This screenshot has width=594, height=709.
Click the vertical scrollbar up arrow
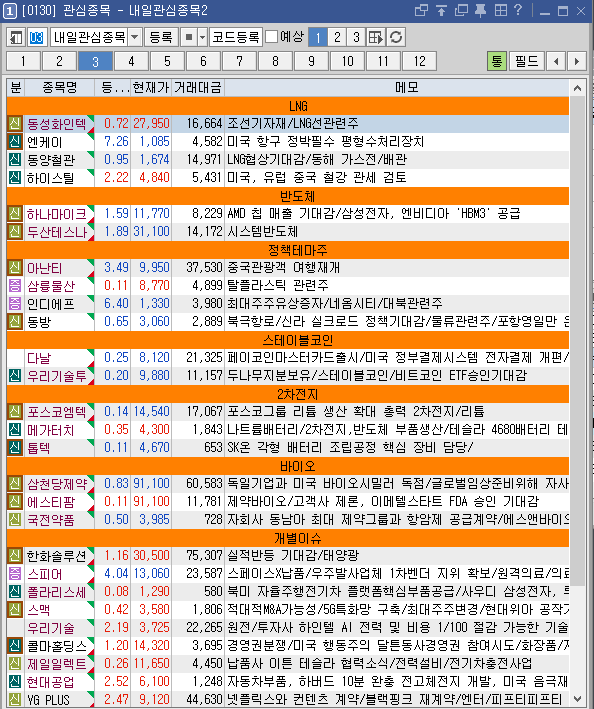[x=577, y=88]
